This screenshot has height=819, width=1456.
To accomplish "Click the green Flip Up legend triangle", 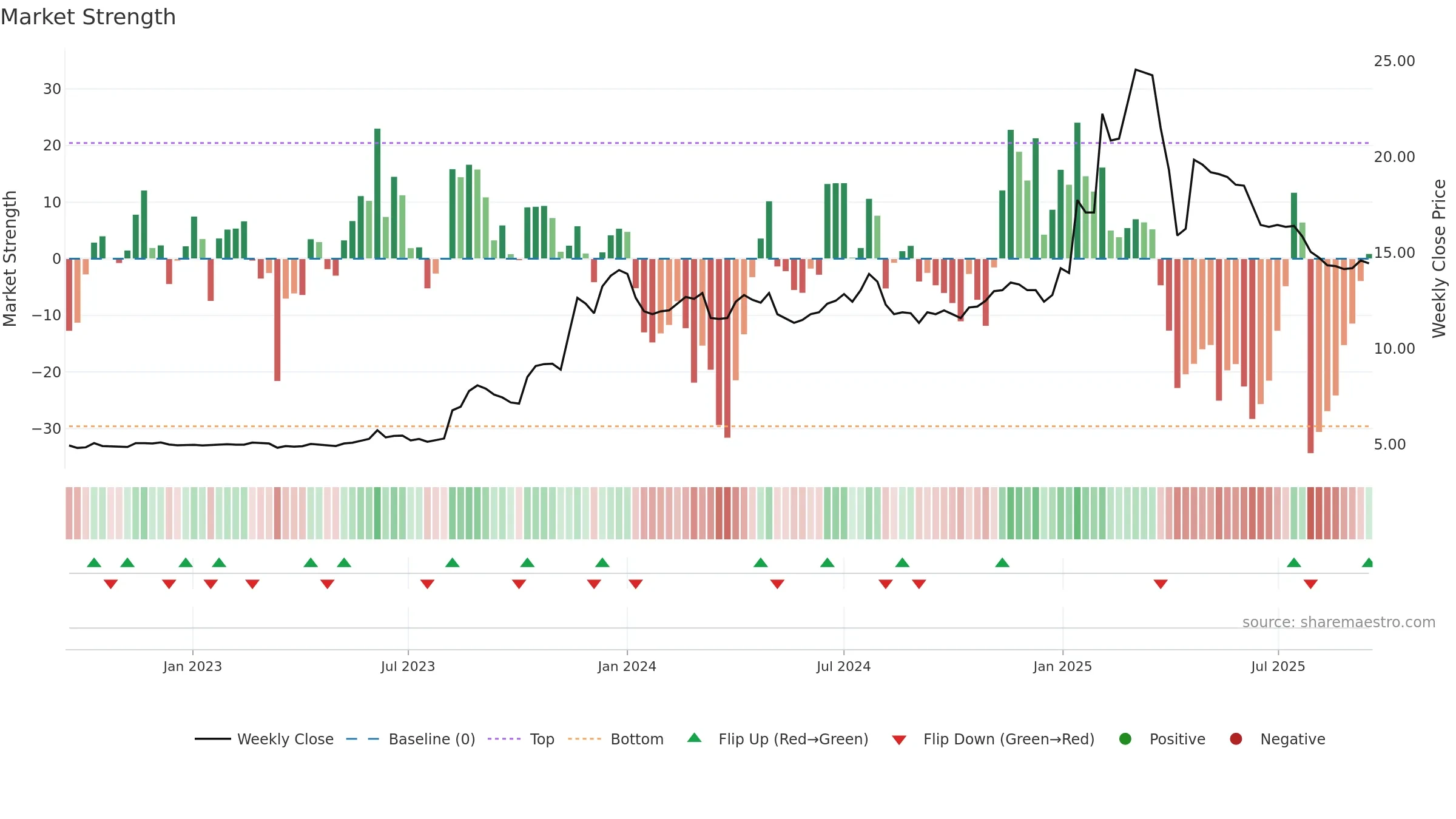I will click(695, 738).
